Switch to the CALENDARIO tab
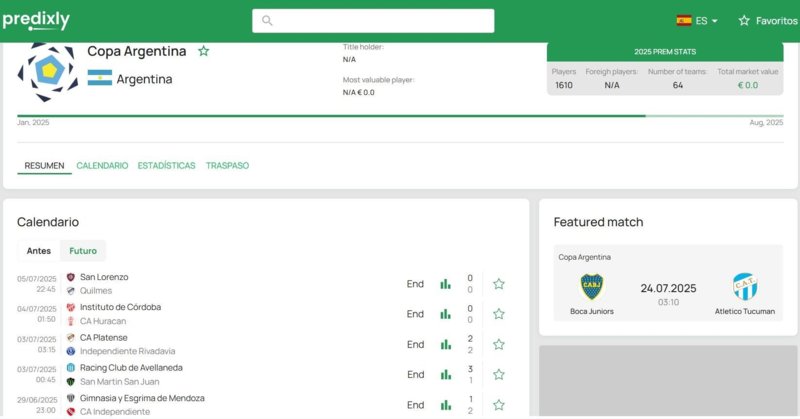The width and height of the screenshot is (800, 419). 102,165
